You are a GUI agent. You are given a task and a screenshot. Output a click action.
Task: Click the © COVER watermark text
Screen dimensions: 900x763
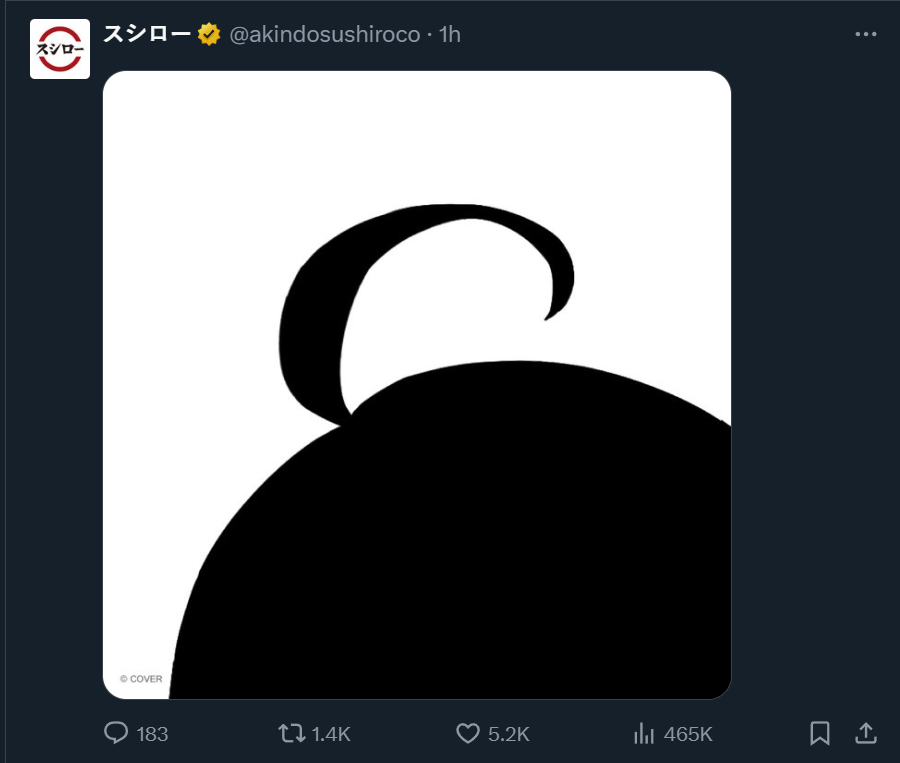tap(141, 679)
